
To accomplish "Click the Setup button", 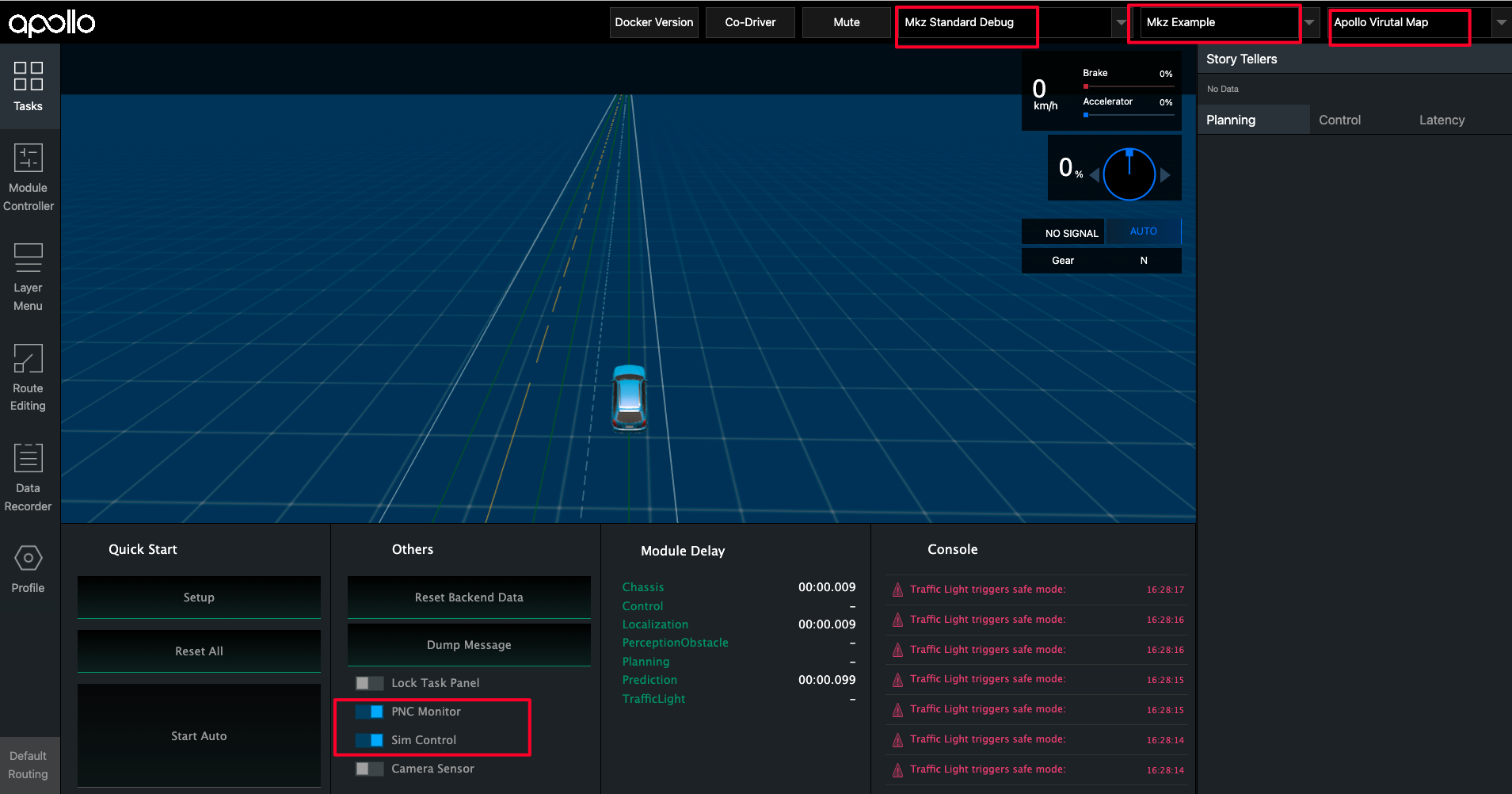I will click(199, 597).
